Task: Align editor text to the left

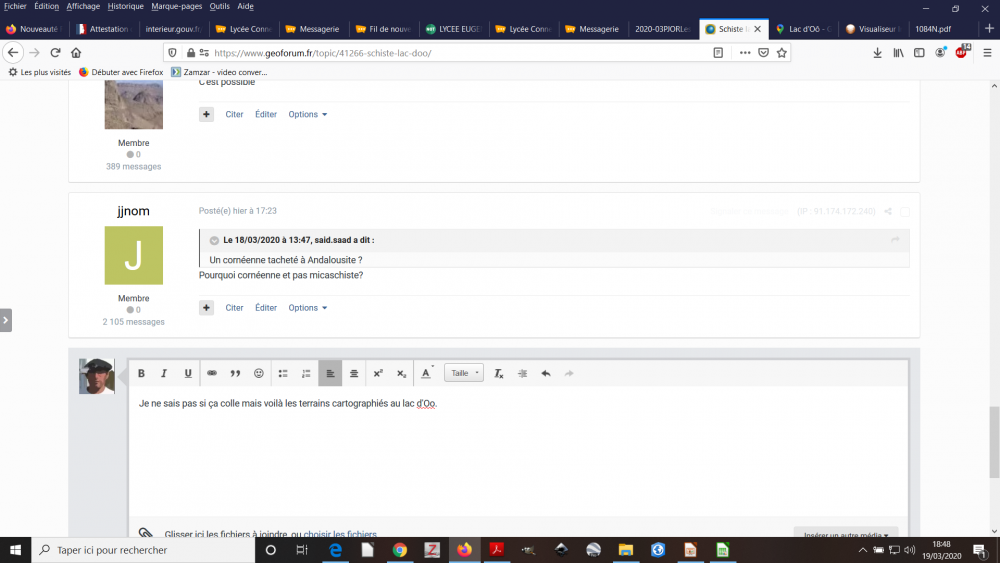Action: (330, 374)
